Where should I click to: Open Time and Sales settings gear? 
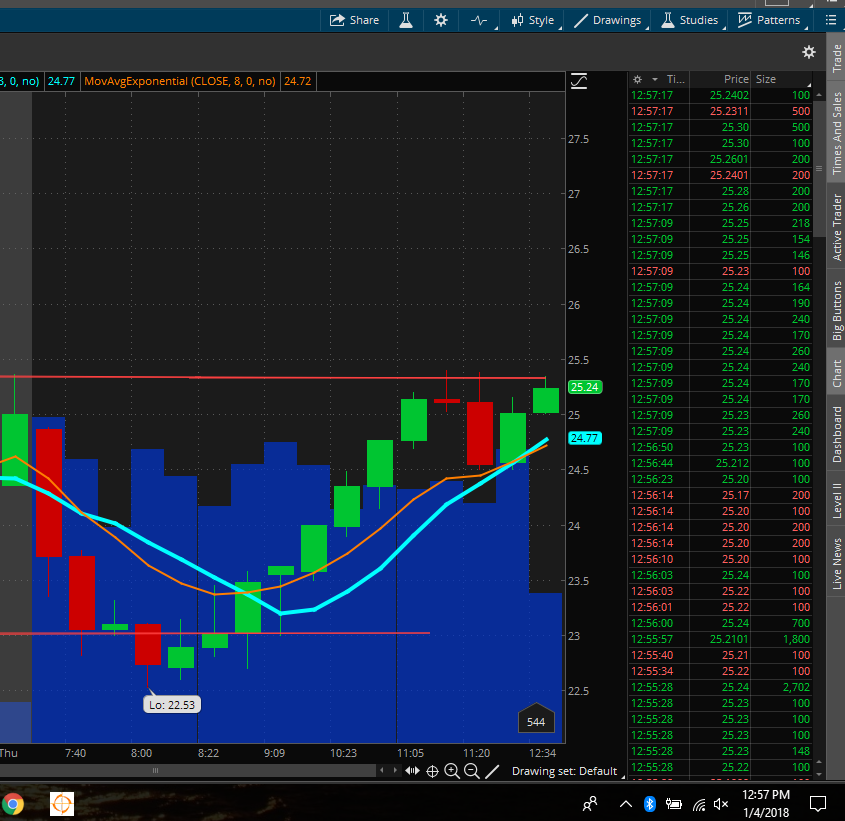click(638, 79)
